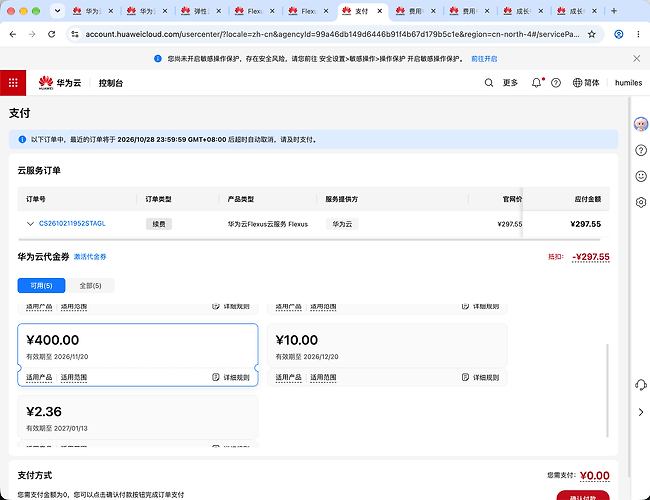Close the 支付 browser tab

click(380, 11)
